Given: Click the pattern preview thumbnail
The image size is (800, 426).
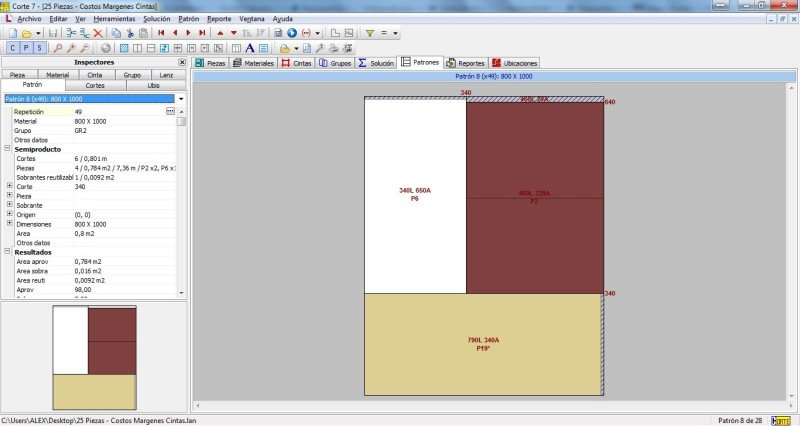Looking at the screenshot, I should coord(93,357).
